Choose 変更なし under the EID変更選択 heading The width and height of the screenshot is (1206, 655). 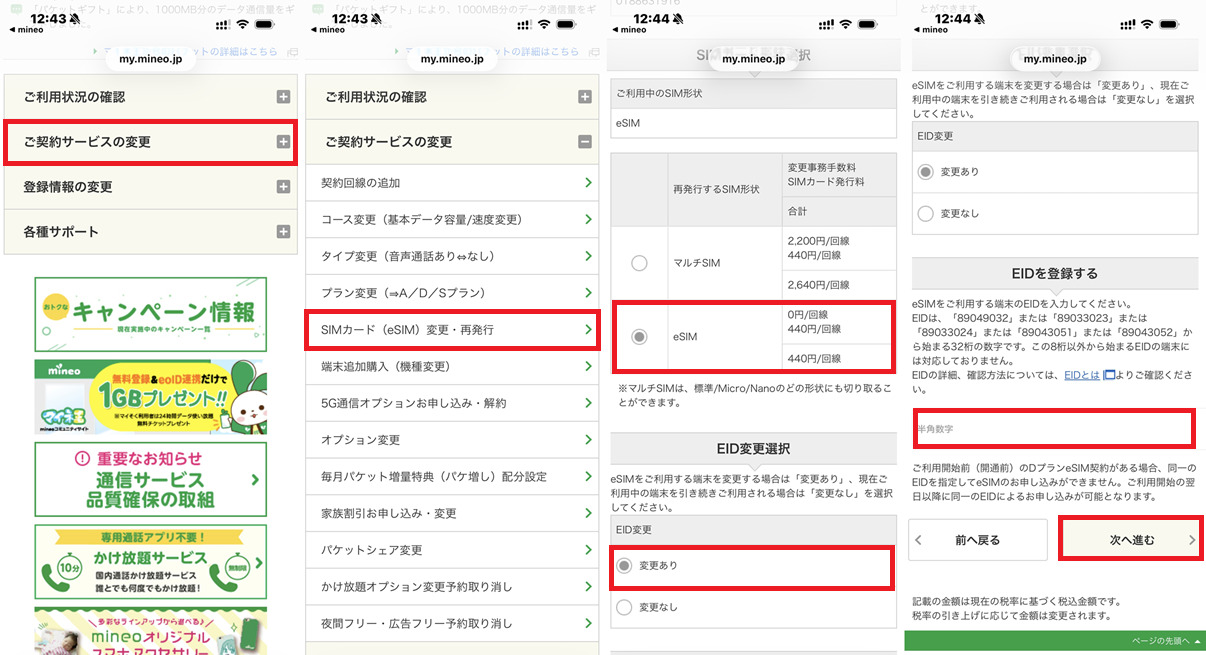[625, 607]
